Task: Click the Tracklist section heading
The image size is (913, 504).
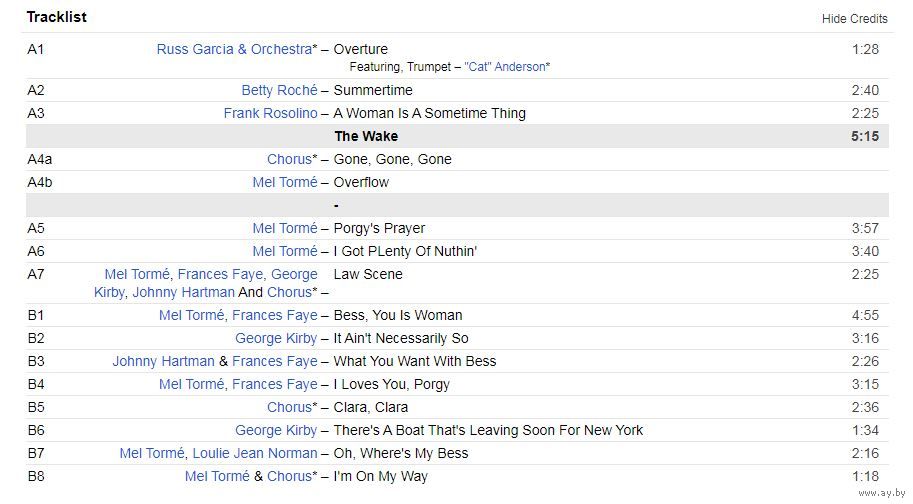Action: click(x=56, y=17)
